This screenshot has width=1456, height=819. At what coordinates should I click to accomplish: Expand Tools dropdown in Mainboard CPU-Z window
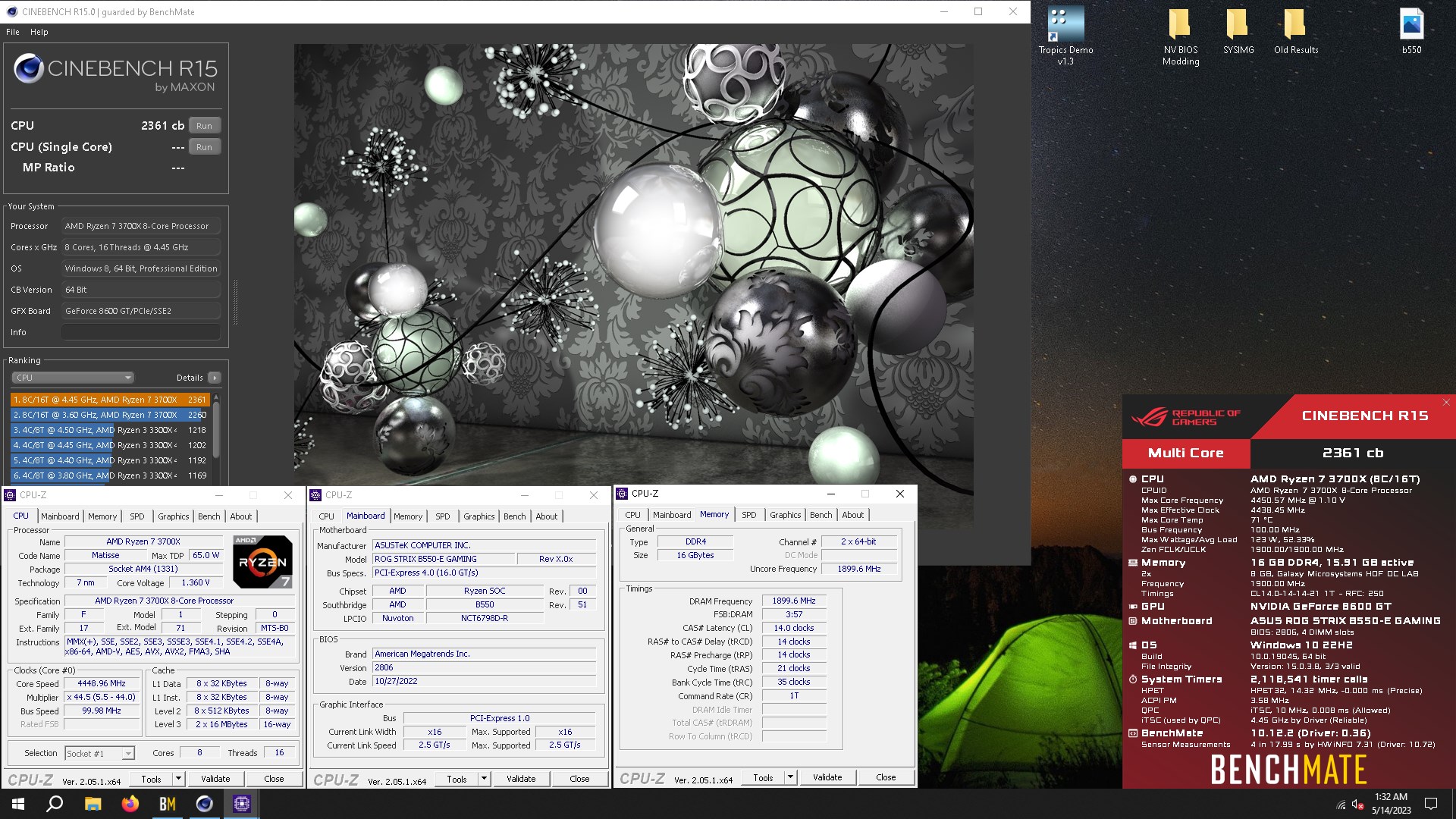point(484,779)
